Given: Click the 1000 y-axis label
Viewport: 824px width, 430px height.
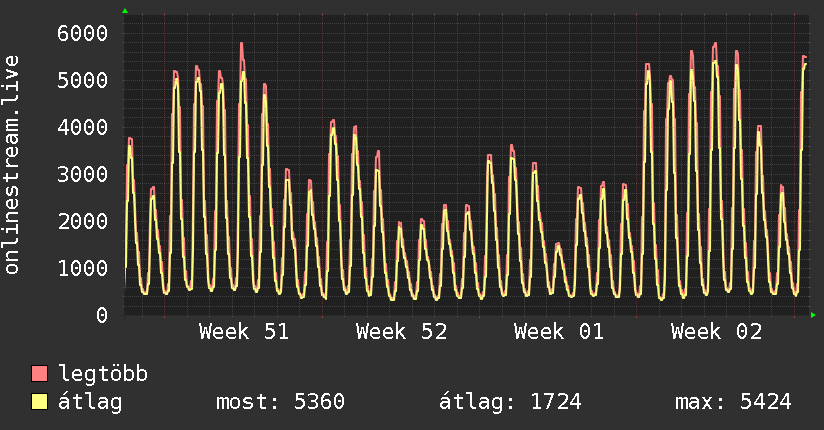Looking at the screenshot, I should coord(83,268).
